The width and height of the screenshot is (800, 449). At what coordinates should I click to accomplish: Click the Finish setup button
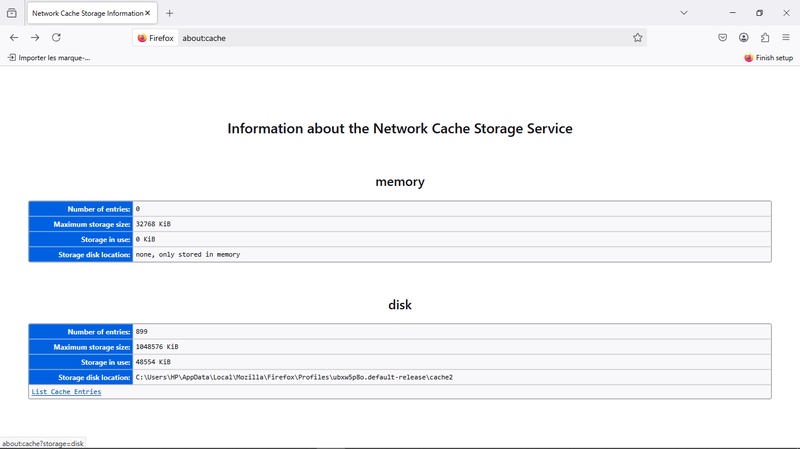click(x=768, y=58)
